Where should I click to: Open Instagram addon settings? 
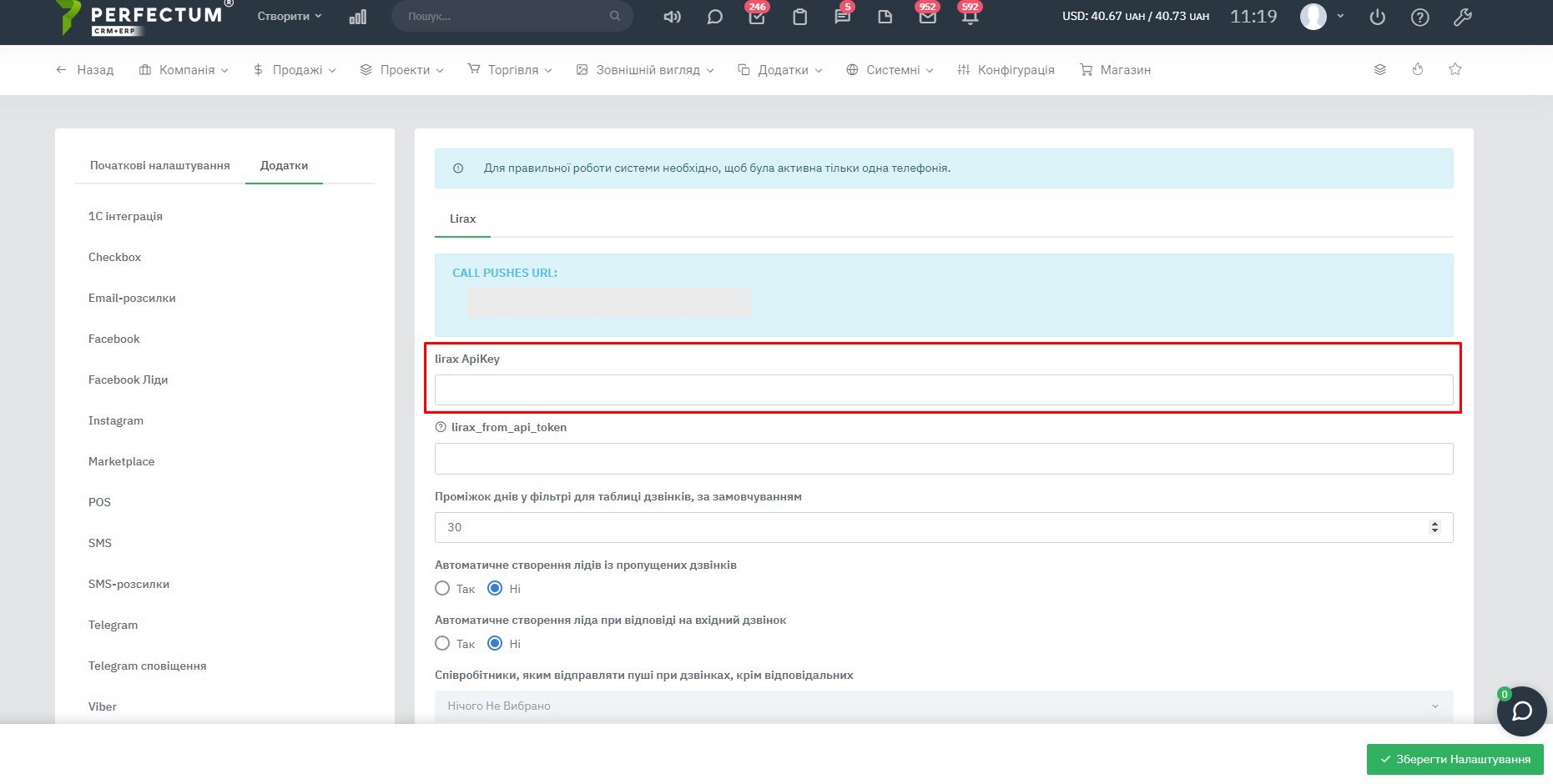pos(116,420)
